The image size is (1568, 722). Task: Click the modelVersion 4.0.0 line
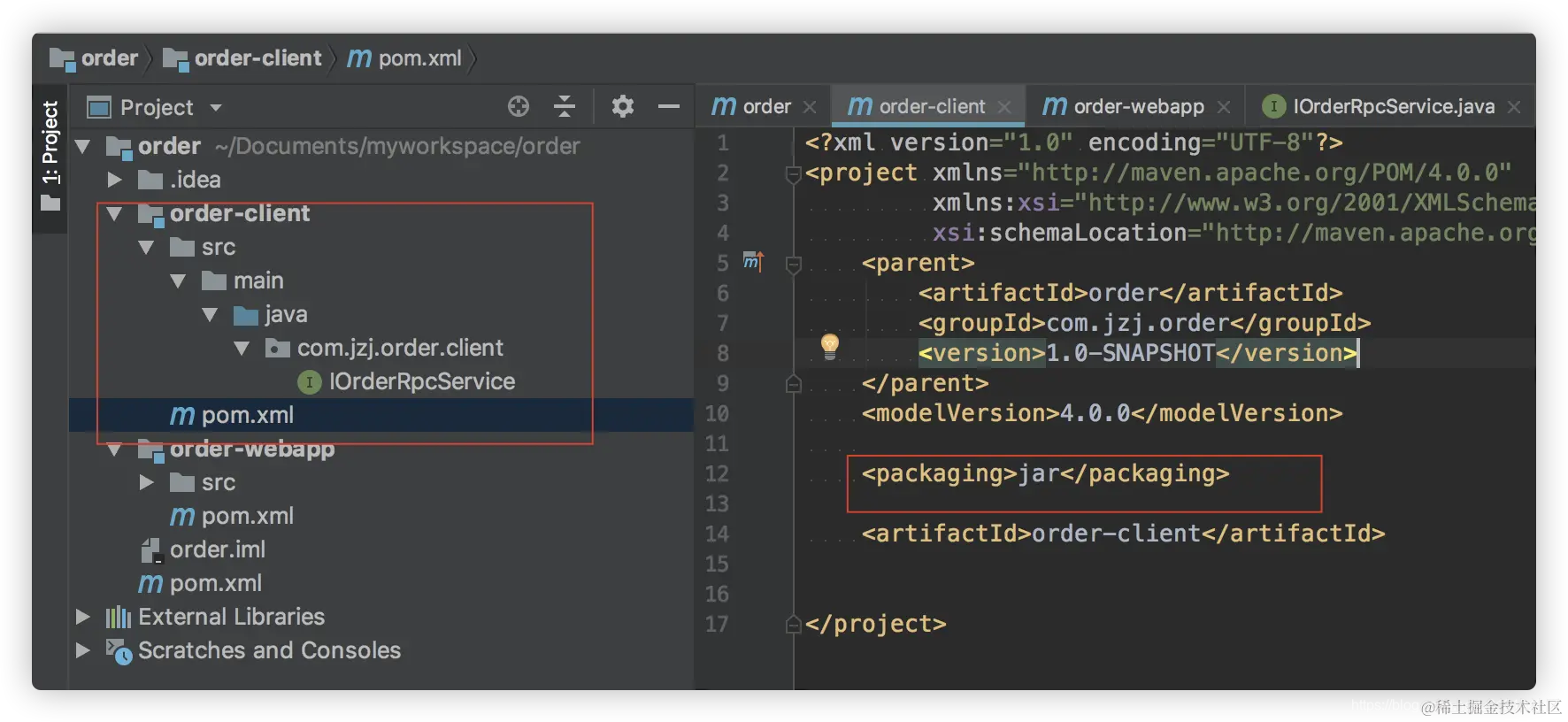[x=1102, y=413]
